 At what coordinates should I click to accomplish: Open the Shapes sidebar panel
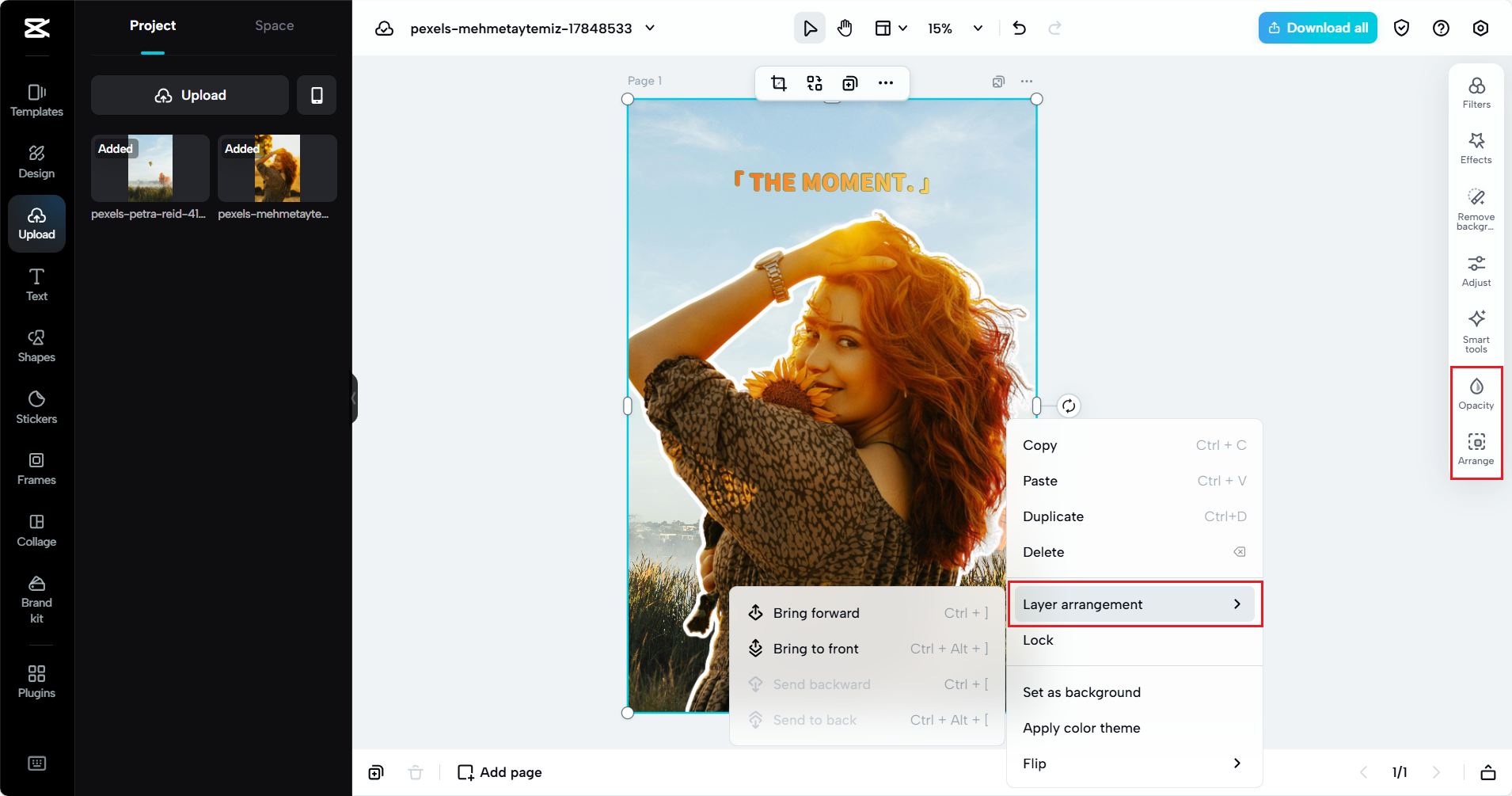pos(36,346)
